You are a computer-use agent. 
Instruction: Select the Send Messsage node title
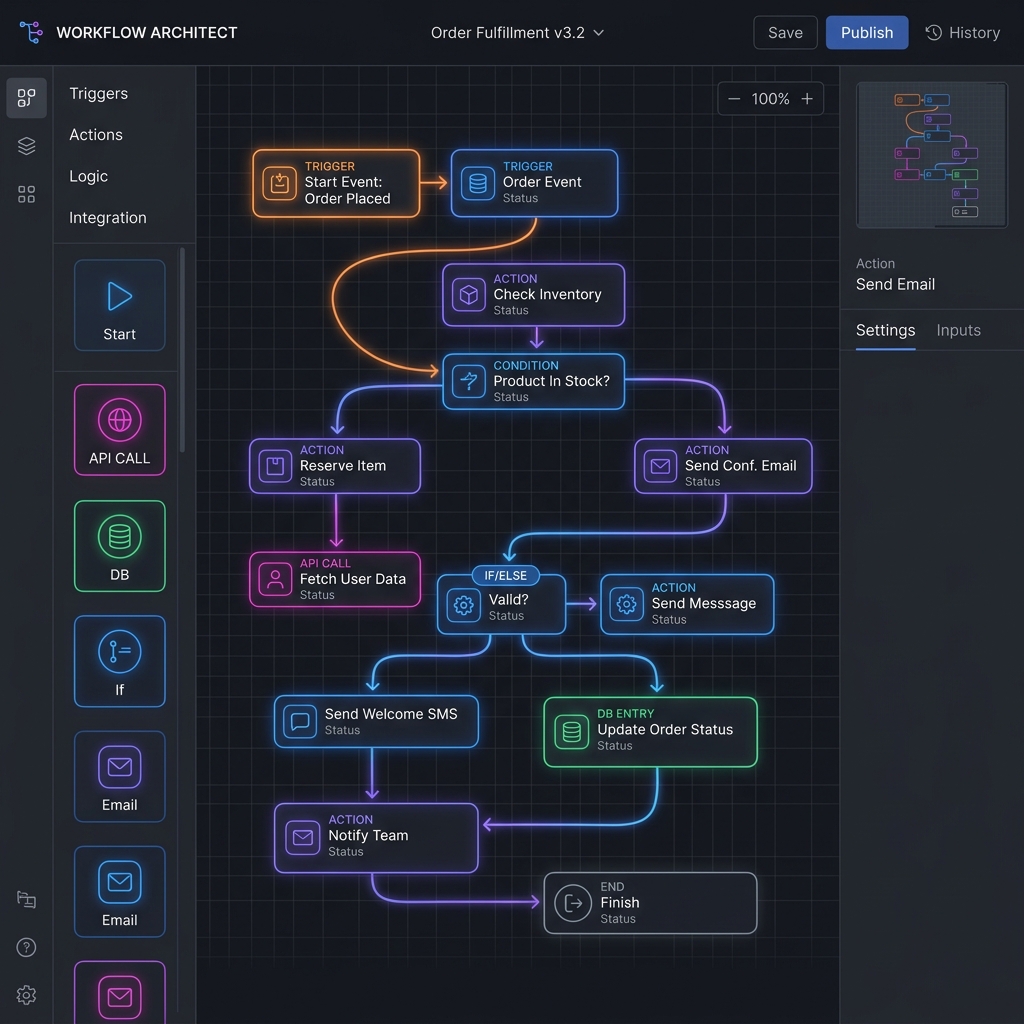[x=703, y=603]
